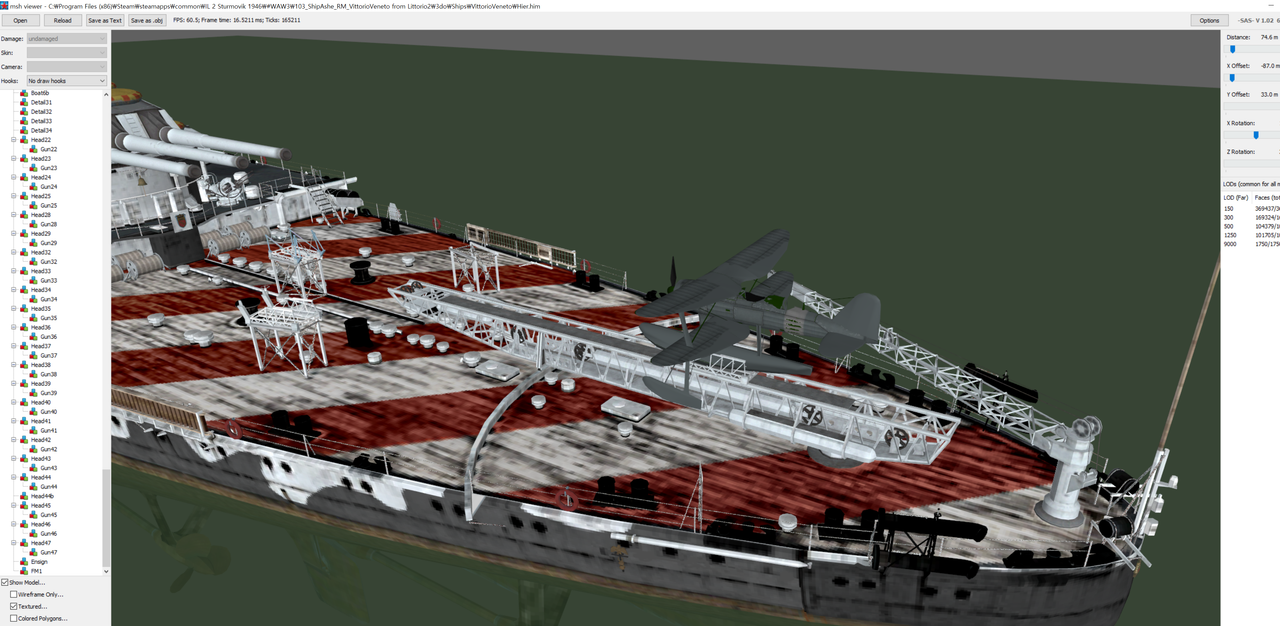This screenshot has width=1280, height=626.
Task: Click the Detail34 mesh icon
Action: click(x=24, y=130)
